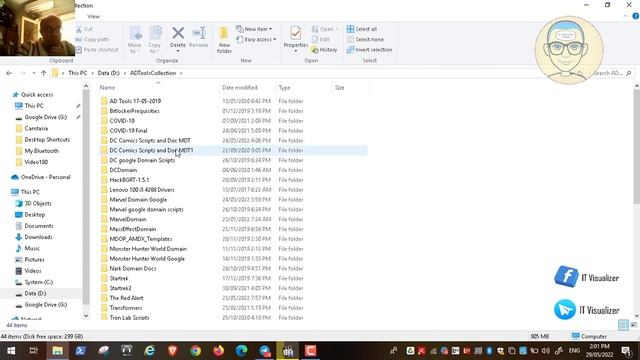Select the HackBGRT-1.5.1 folder
This screenshot has height=360, width=640.
(129, 180)
